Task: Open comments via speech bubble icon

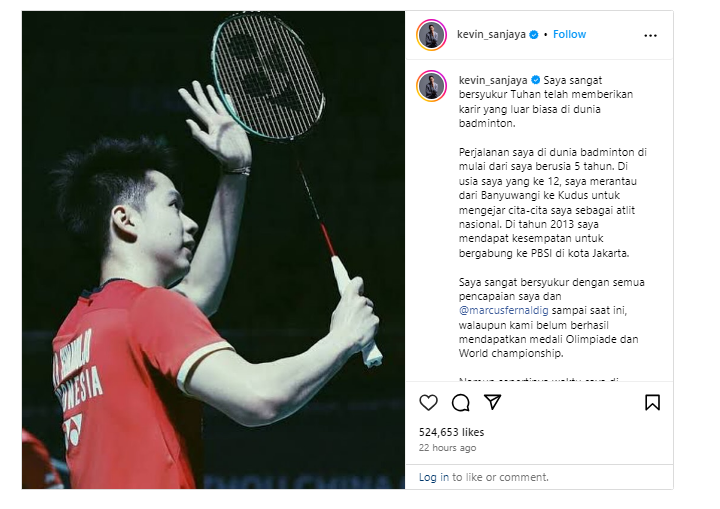Action: click(460, 402)
